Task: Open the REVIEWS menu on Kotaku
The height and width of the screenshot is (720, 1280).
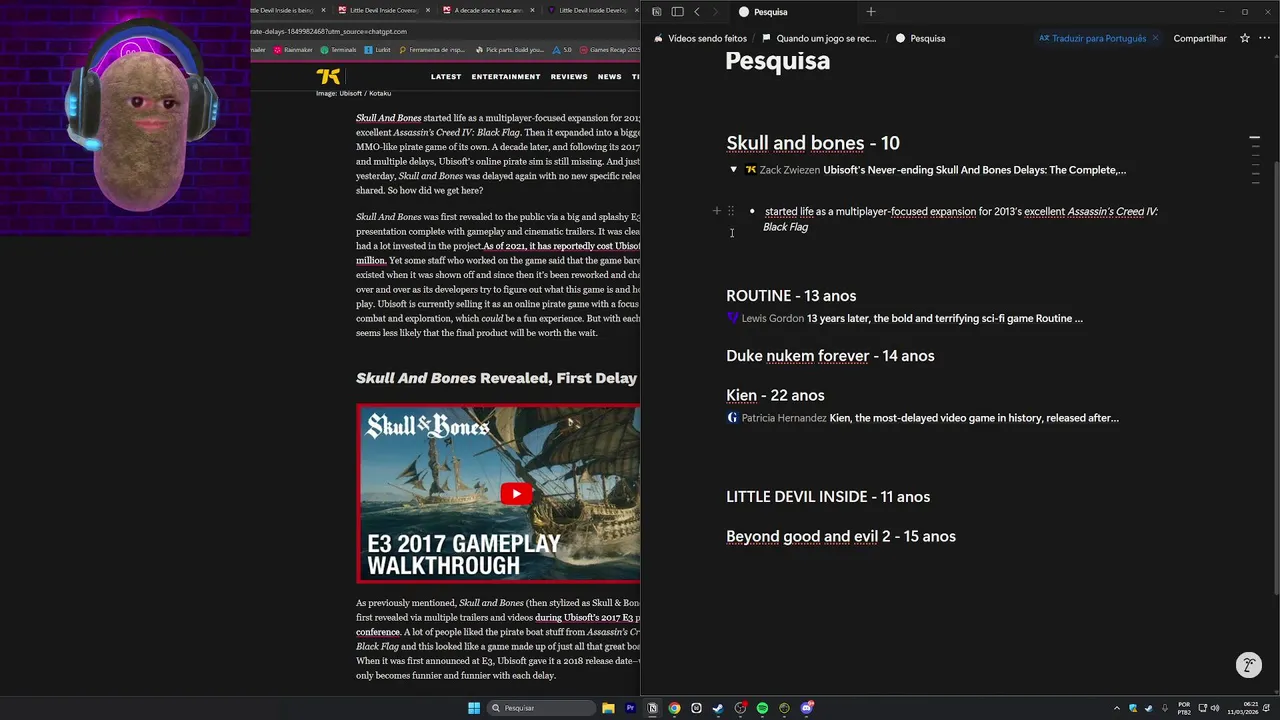Action: [569, 77]
